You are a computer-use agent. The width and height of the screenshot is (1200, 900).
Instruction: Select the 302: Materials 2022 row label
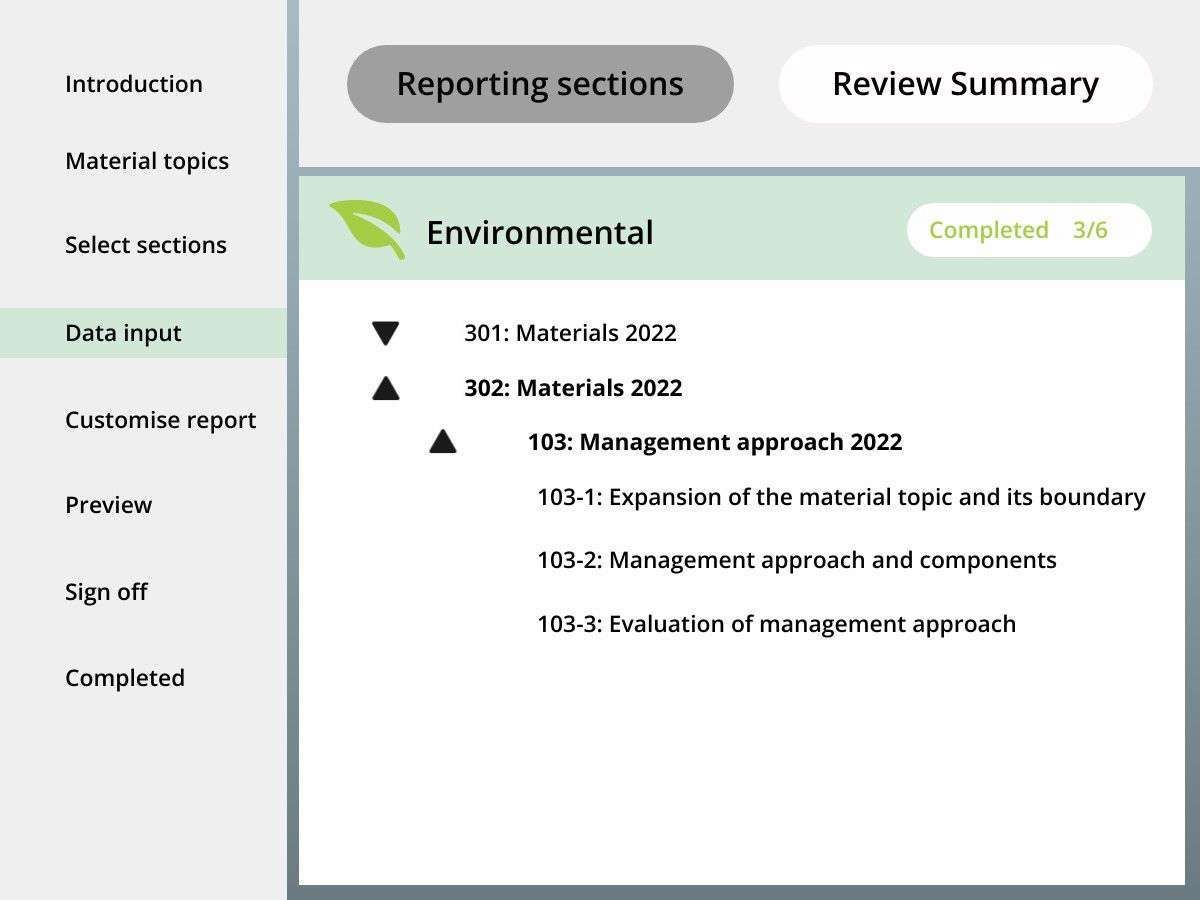click(x=573, y=388)
